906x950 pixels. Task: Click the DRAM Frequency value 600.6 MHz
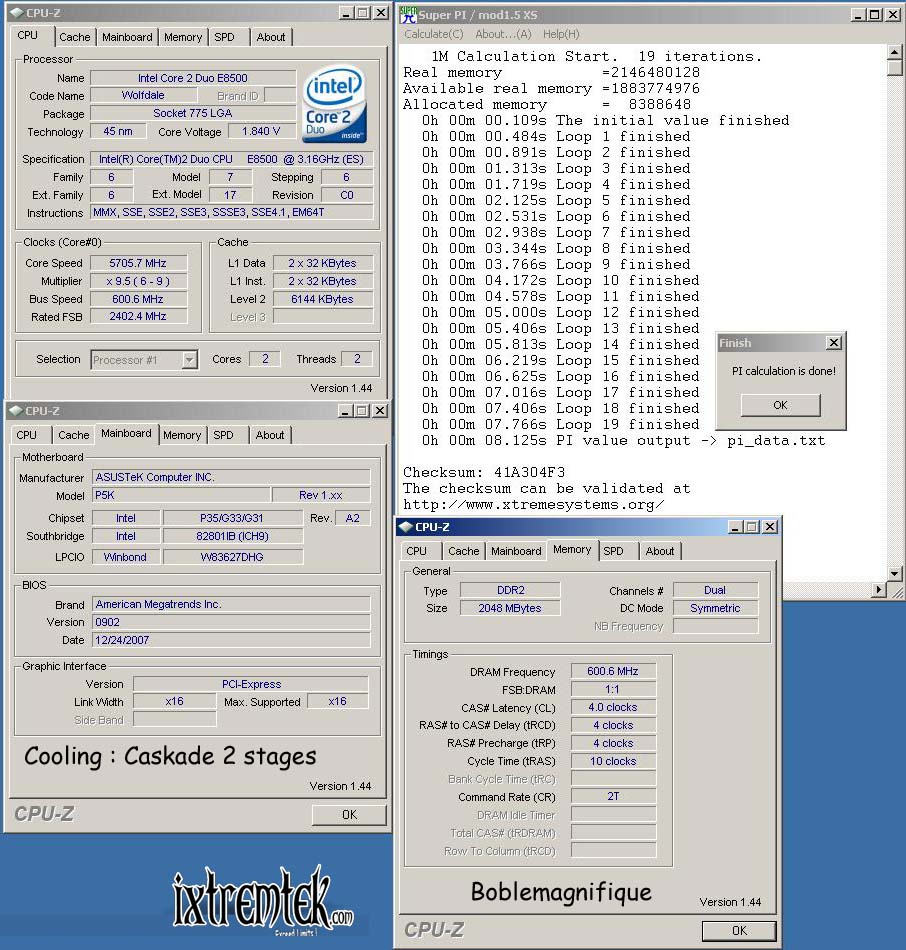click(x=613, y=671)
